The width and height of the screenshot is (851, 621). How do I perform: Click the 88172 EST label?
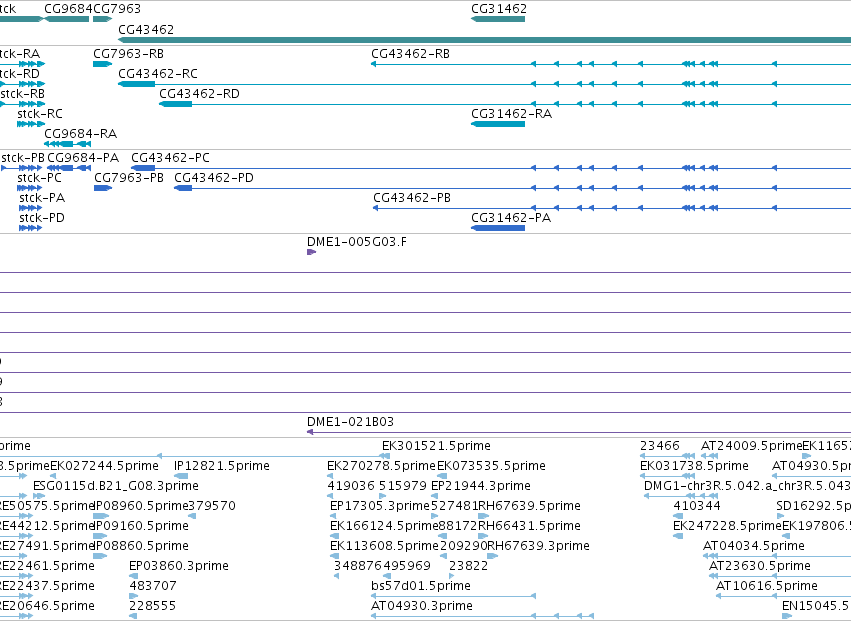(x=458, y=527)
